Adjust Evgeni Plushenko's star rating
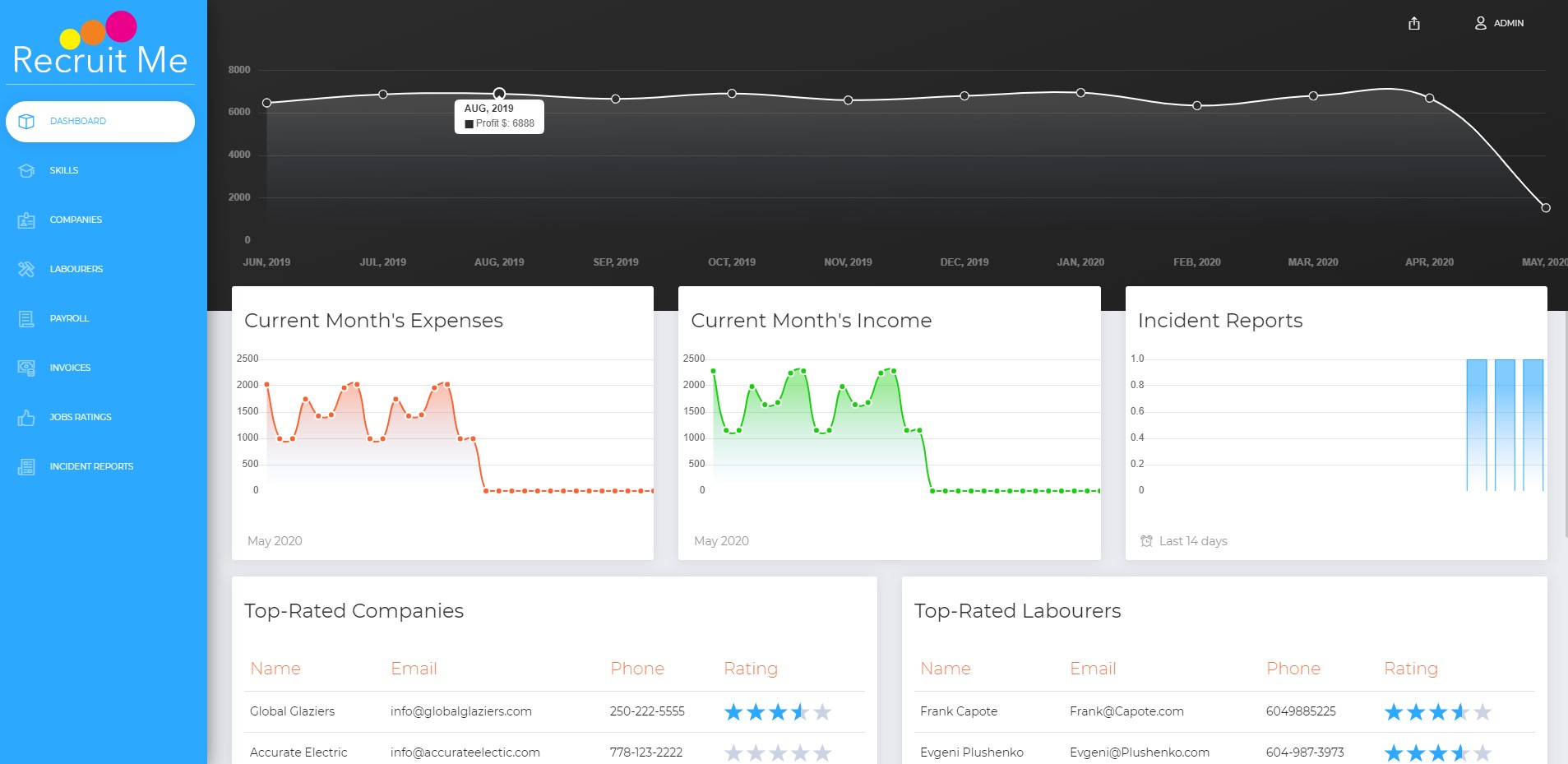Screen dimensions: 1568x764 pos(1439,752)
